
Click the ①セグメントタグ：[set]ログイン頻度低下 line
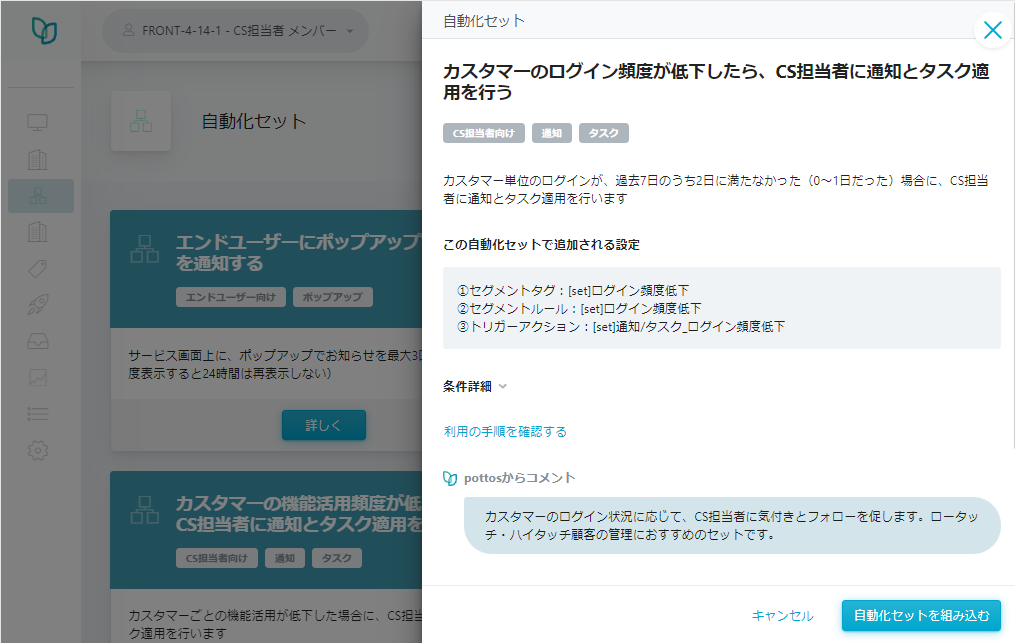pos(573,291)
